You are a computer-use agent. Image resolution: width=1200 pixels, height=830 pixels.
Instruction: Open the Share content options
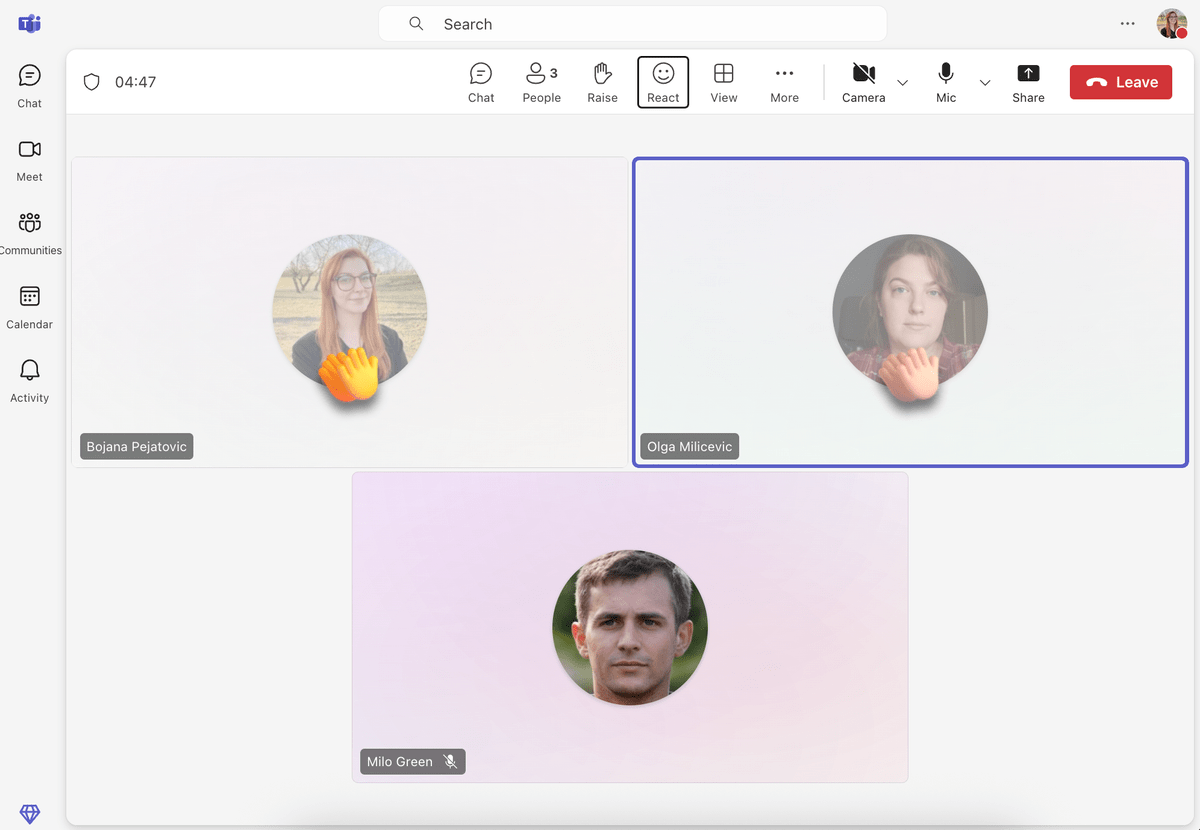(1028, 80)
